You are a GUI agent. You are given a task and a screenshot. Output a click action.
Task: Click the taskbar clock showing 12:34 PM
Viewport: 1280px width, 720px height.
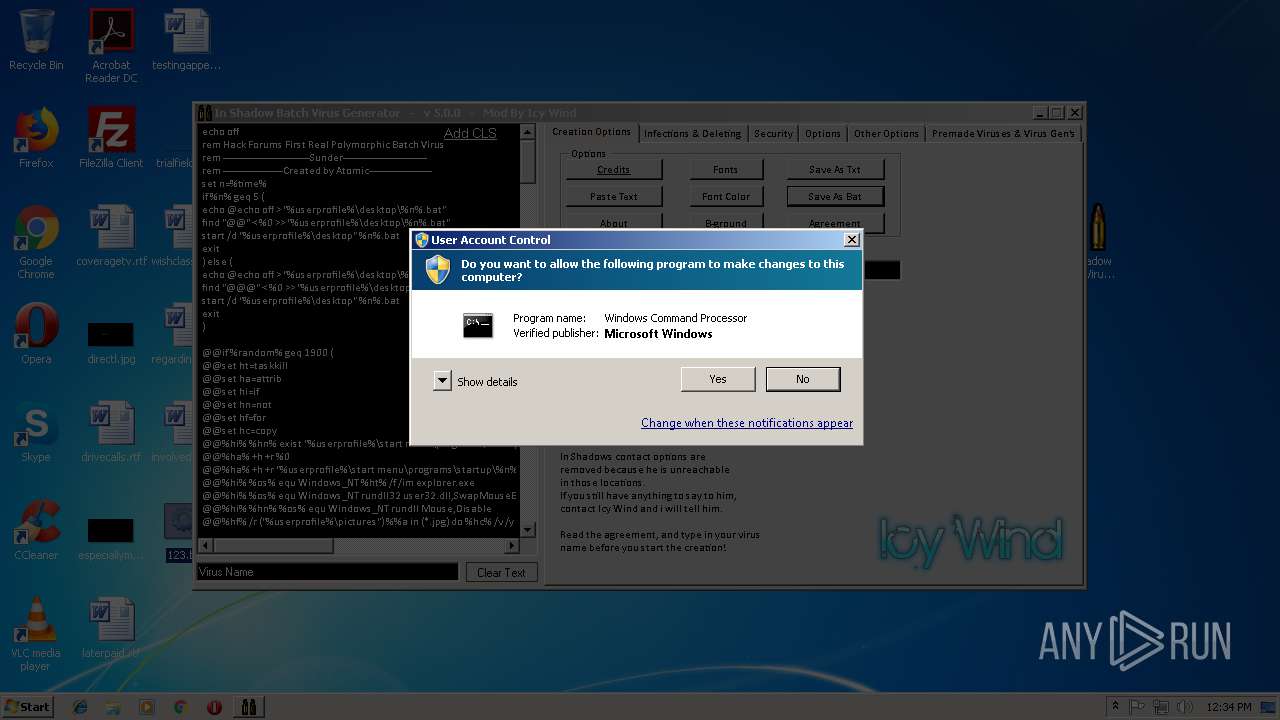[x=1230, y=707]
